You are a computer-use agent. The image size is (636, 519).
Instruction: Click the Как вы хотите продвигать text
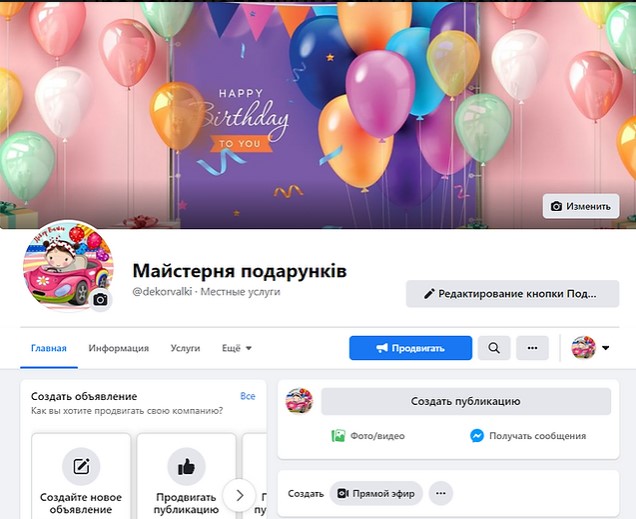click(127, 411)
